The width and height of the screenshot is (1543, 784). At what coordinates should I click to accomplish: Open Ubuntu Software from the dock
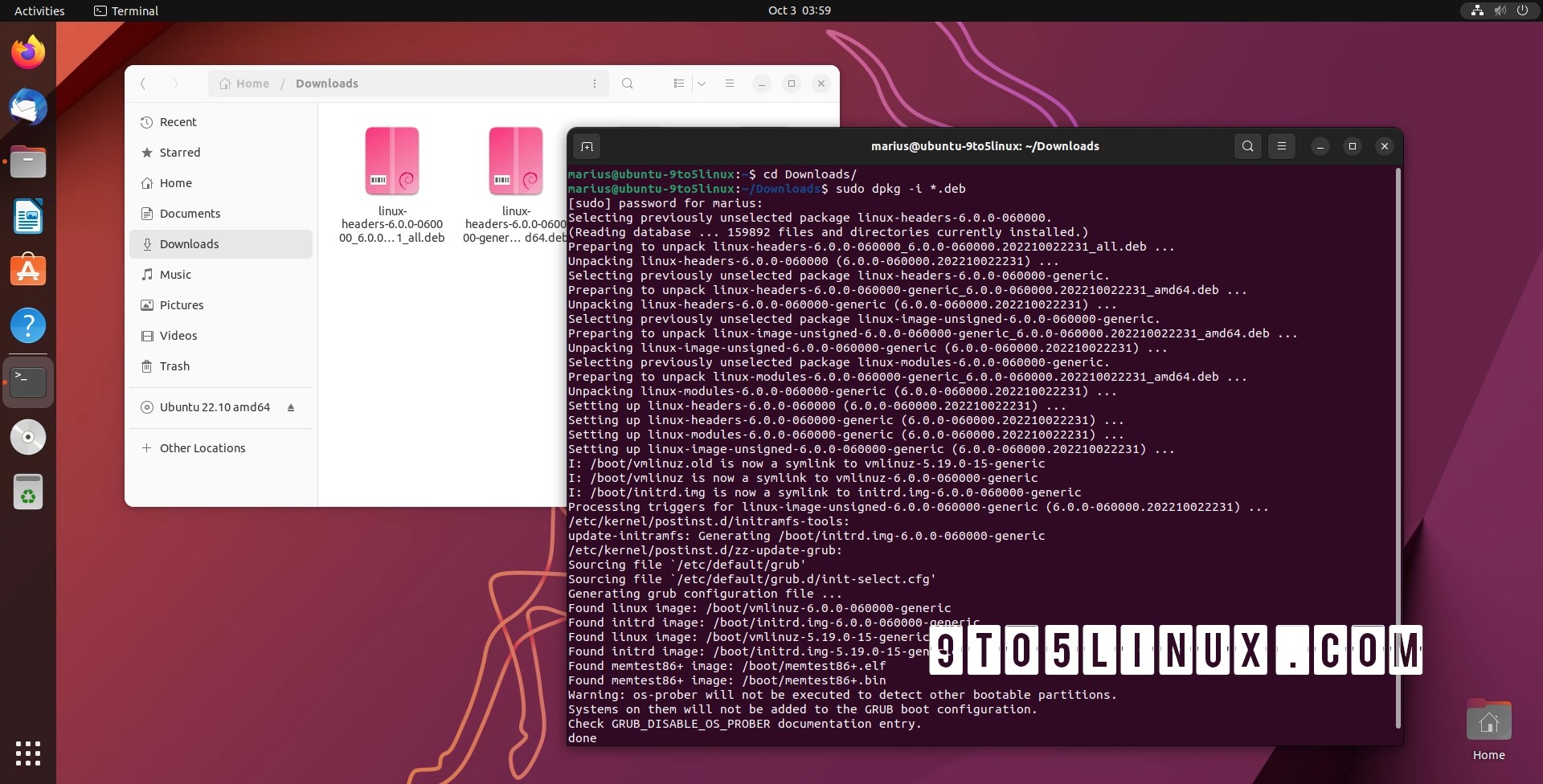coord(28,270)
